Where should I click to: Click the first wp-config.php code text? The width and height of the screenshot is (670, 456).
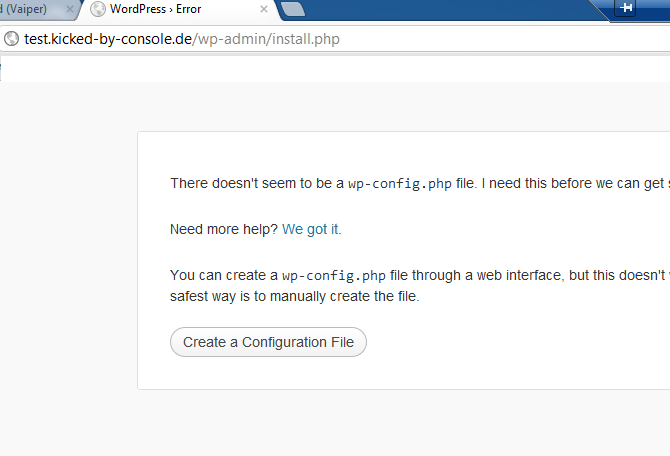(x=400, y=184)
